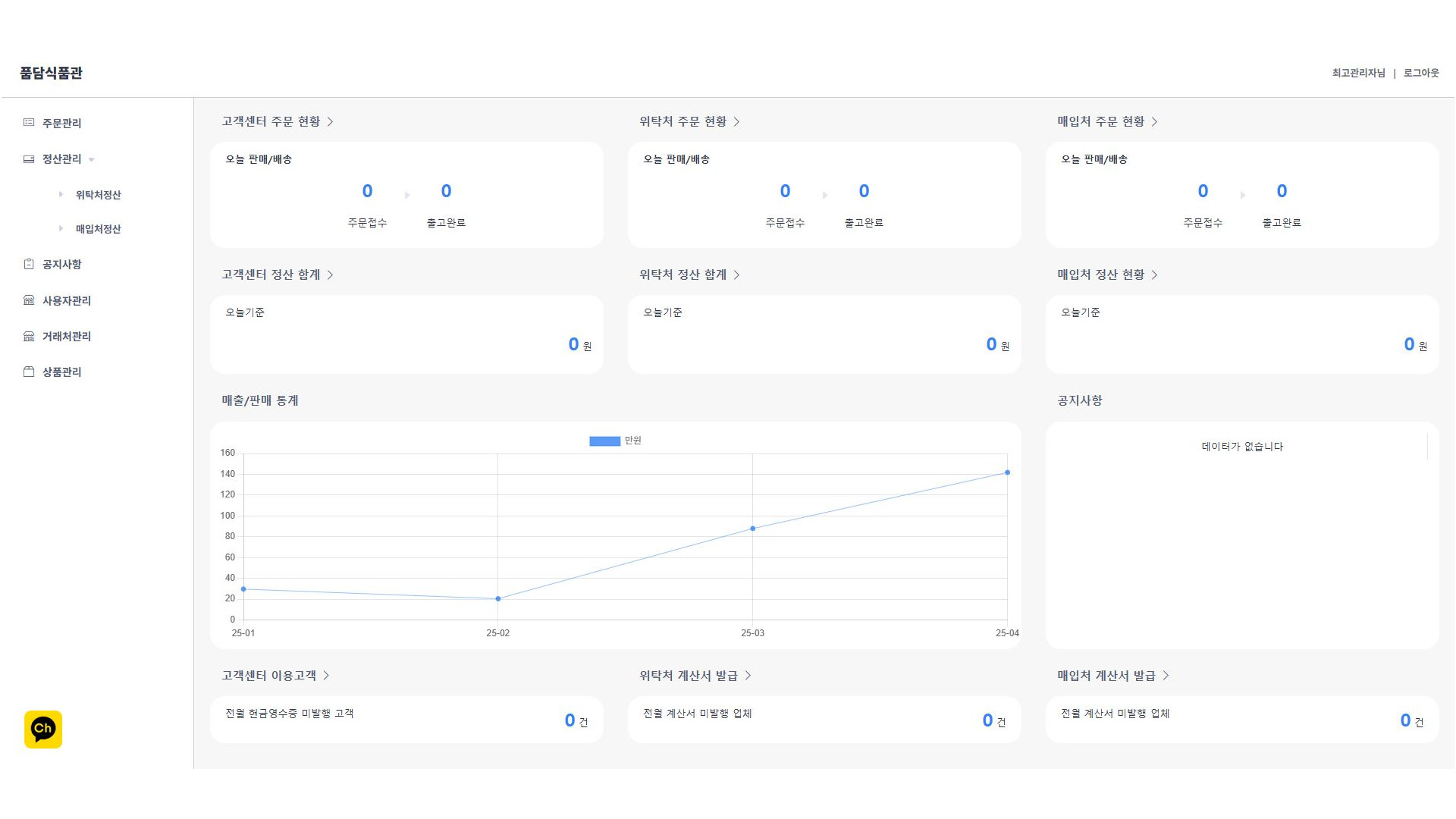Click the 25-04 data point on chart
1456x819 pixels.
click(1007, 473)
